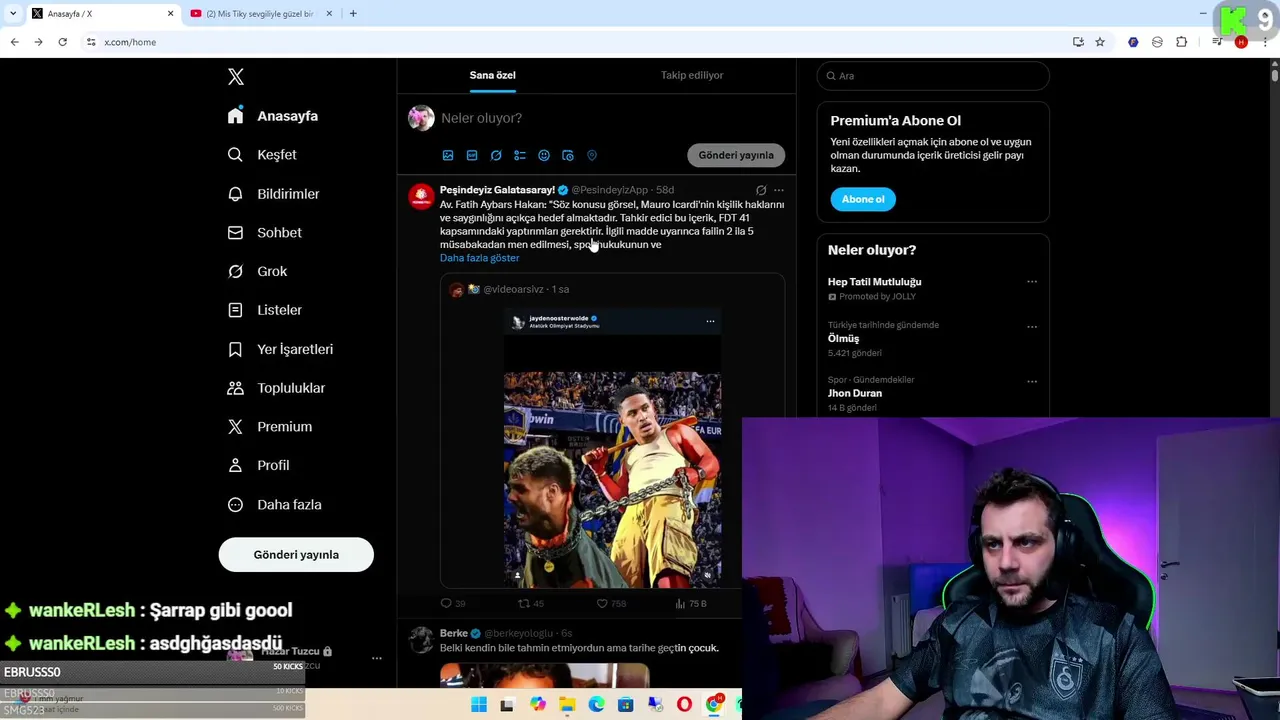1280x720 pixels.
Task: Open the Windows Start menu
Action: (x=479, y=705)
